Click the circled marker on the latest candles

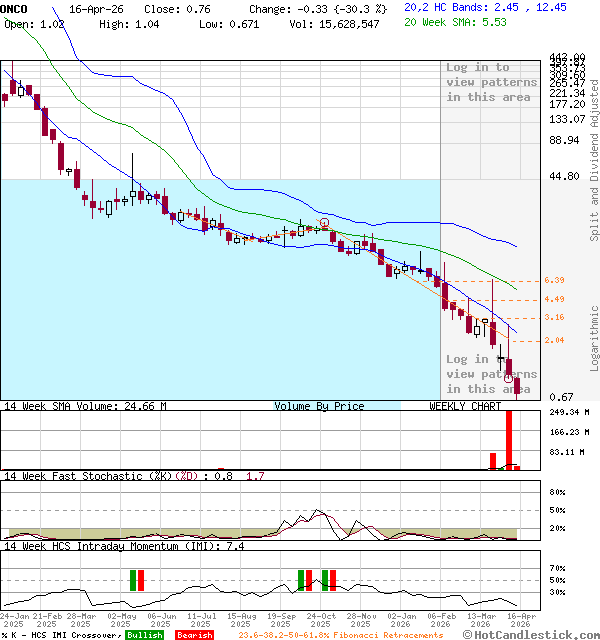coord(509,379)
